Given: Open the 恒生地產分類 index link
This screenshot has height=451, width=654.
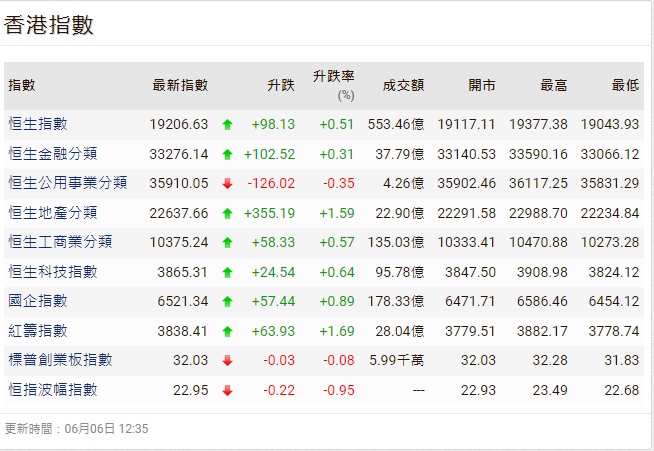Looking at the screenshot, I should point(53,213).
